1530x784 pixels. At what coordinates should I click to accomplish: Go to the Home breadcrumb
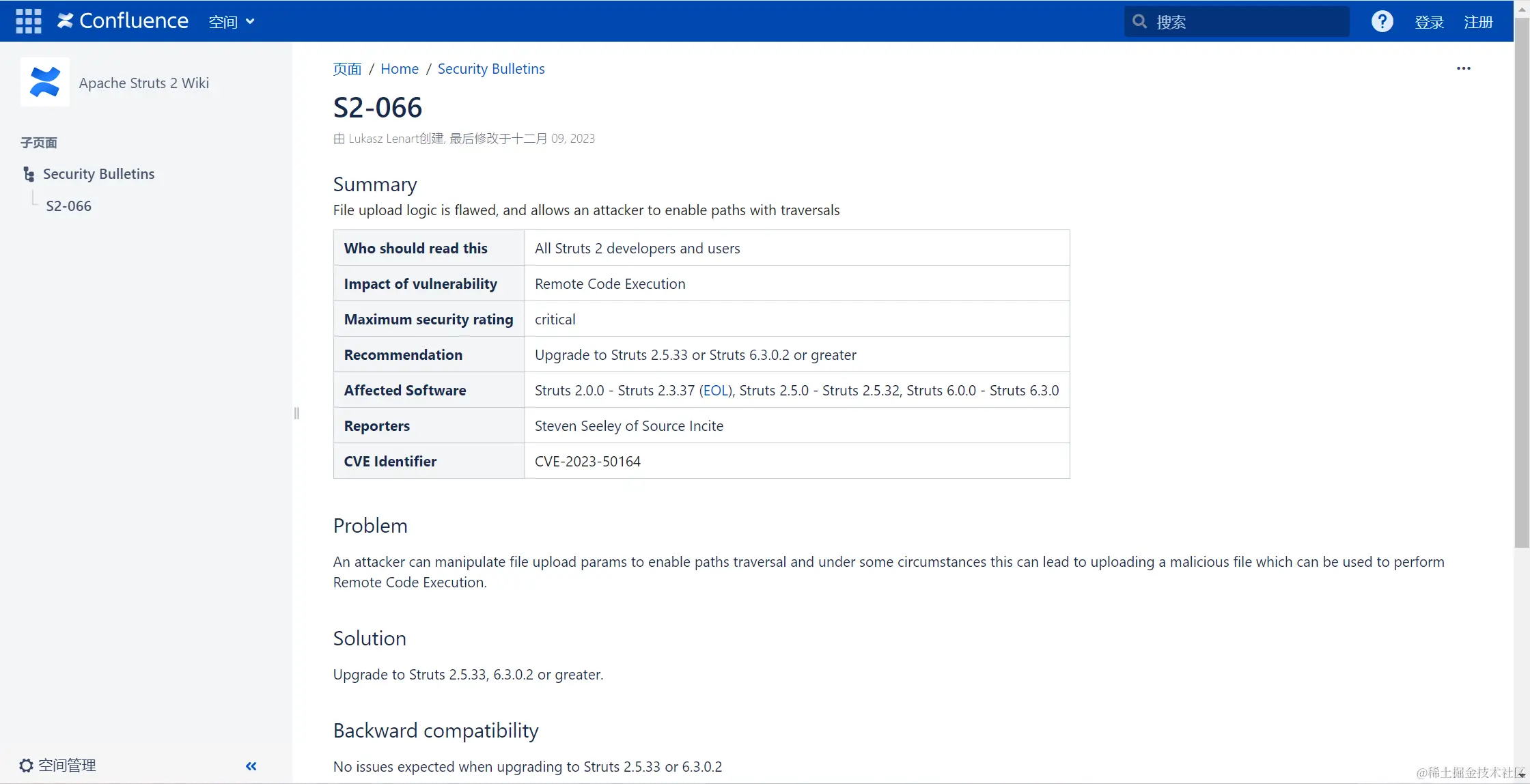pyautogui.click(x=400, y=69)
